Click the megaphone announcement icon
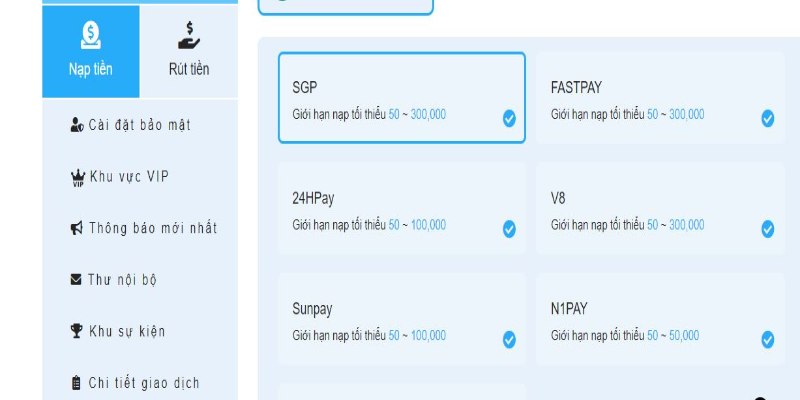The width and height of the screenshot is (800, 400). pyautogui.click(x=77, y=228)
